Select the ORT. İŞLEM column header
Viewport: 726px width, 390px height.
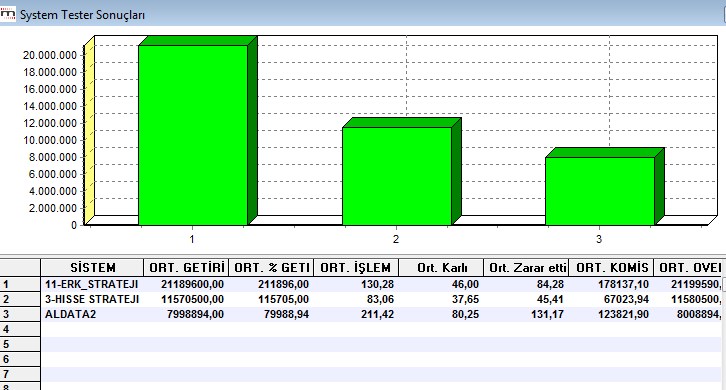(x=356, y=268)
